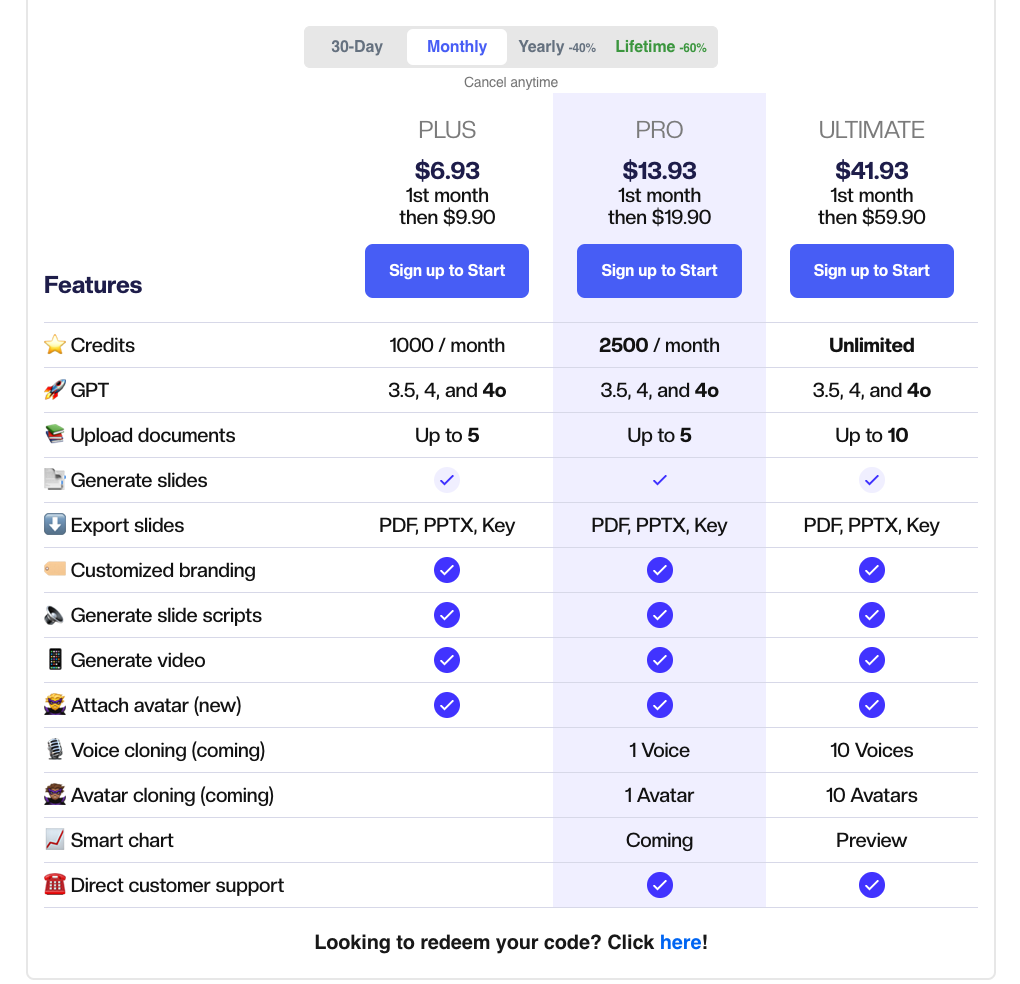Viewport: 1020px width, 984px height.
Task: Click Direct customer support checkmark under ULTIMATE
Action: tap(871, 884)
